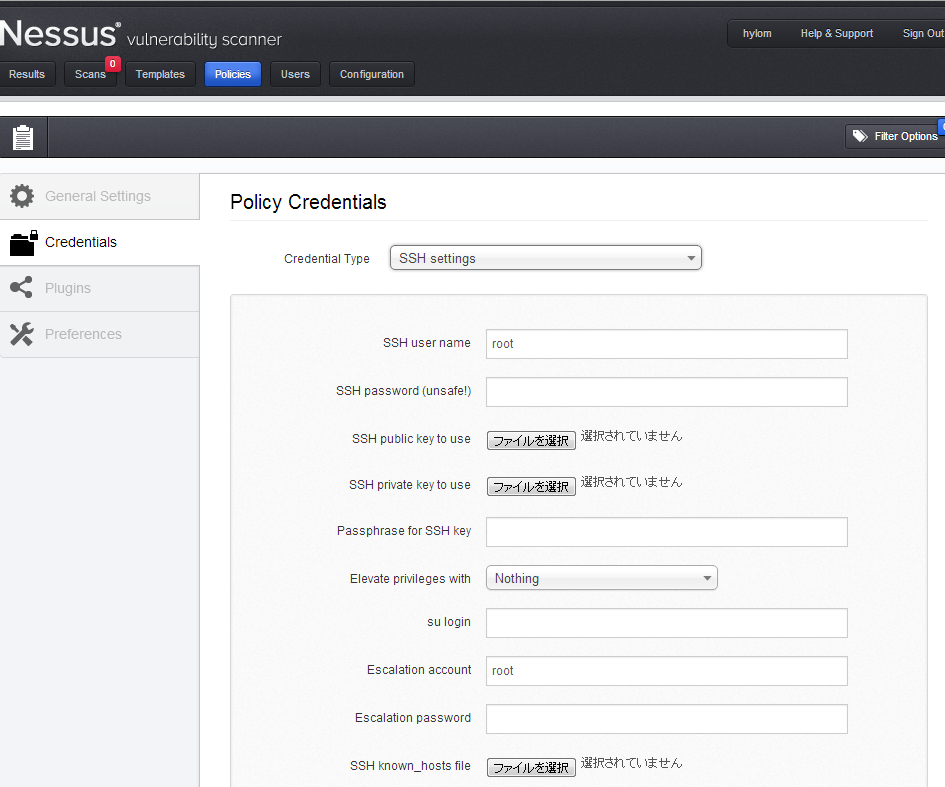Image resolution: width=945 pixels, height=787 pixels.
Task: Click the Policy Credentials heading
Action: click(308, 202)
